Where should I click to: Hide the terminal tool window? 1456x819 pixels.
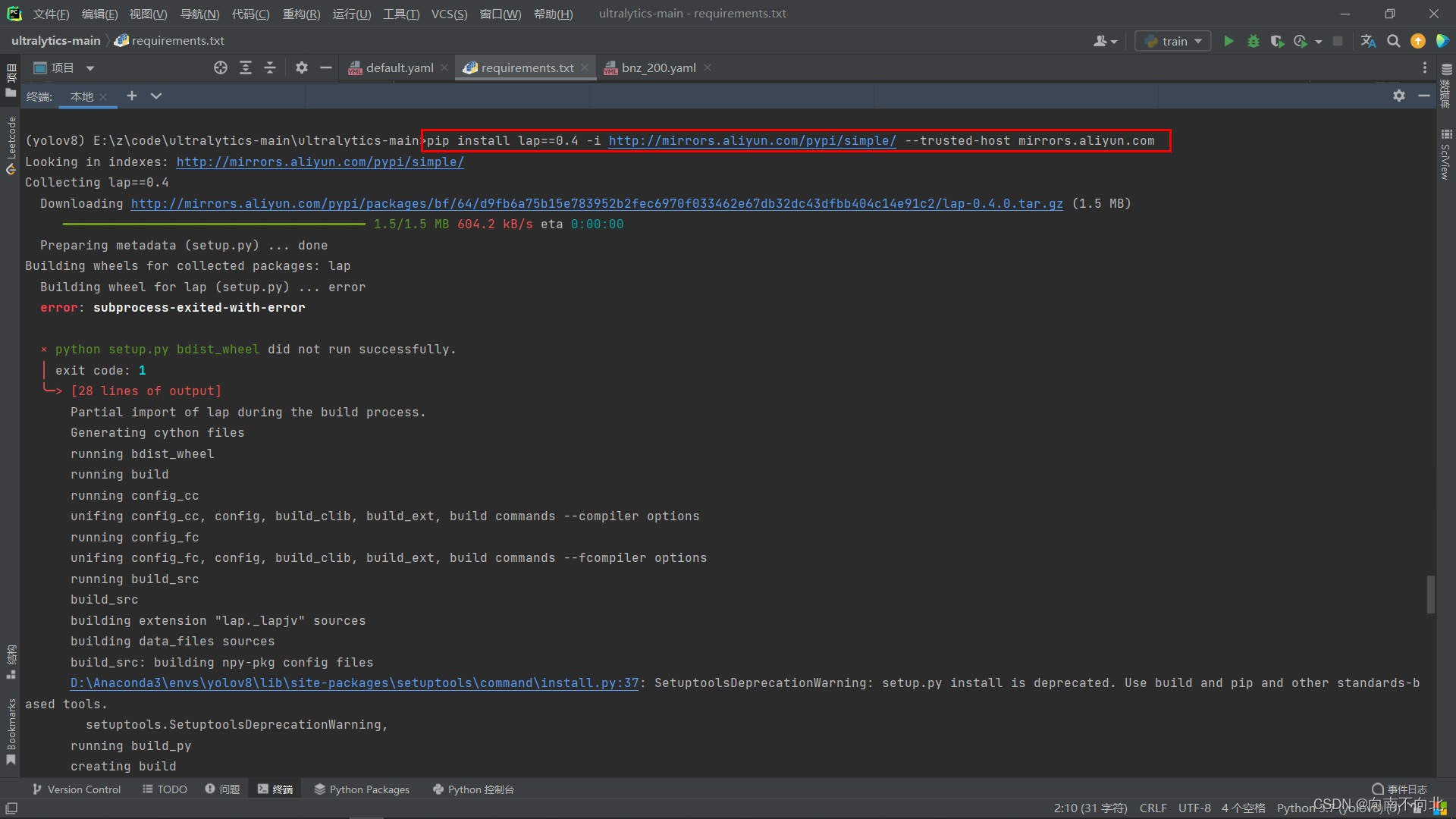(1423, 96)
